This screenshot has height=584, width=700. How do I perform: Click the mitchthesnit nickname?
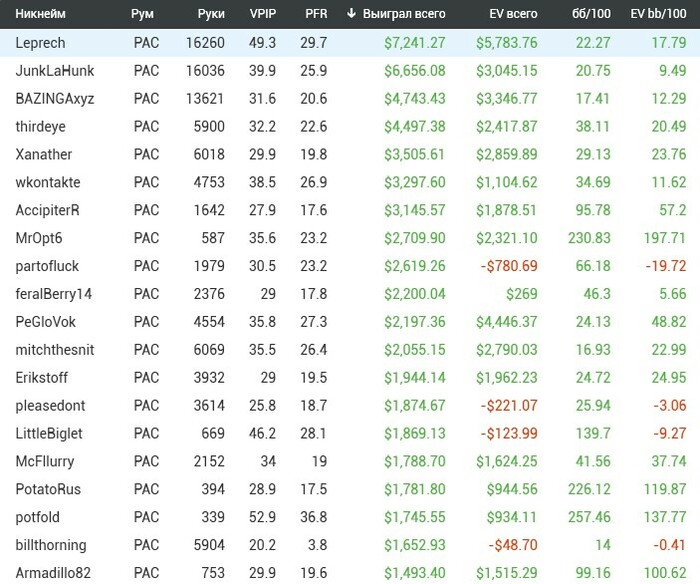point(55,350)
